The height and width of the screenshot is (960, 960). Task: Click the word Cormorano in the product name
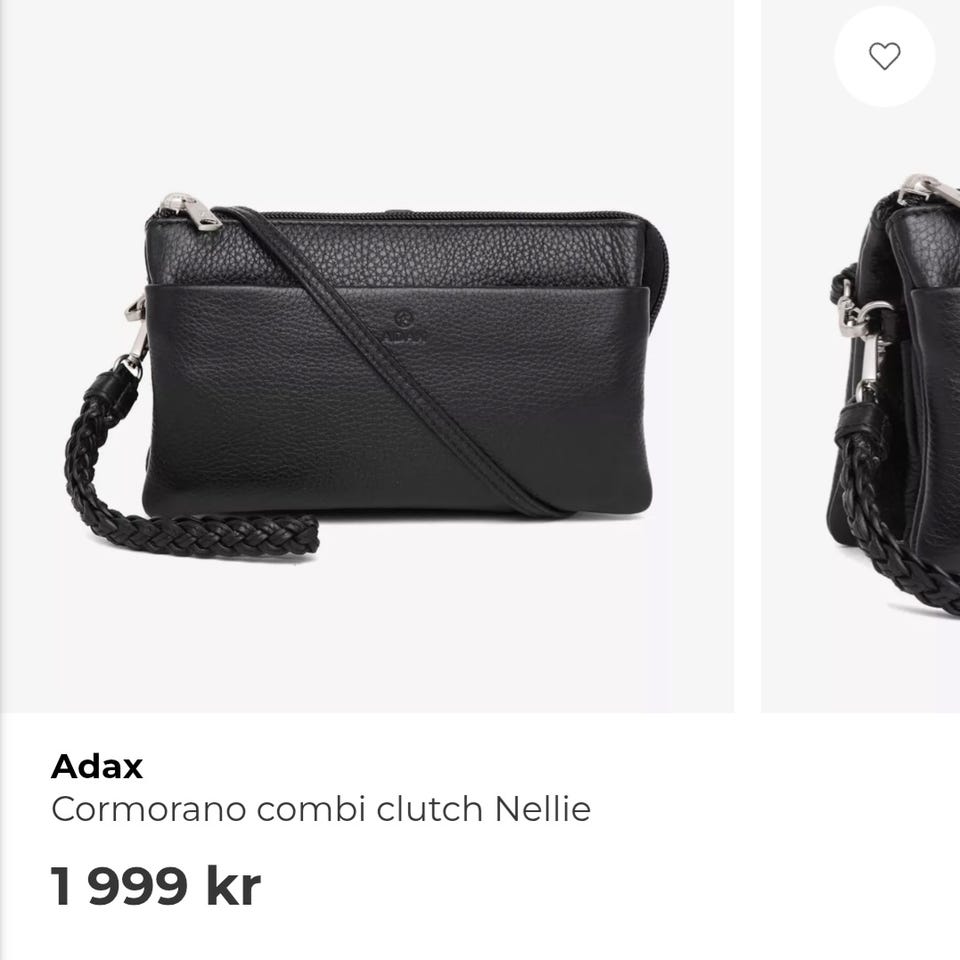pyautogui.click(x=149, y=809)
